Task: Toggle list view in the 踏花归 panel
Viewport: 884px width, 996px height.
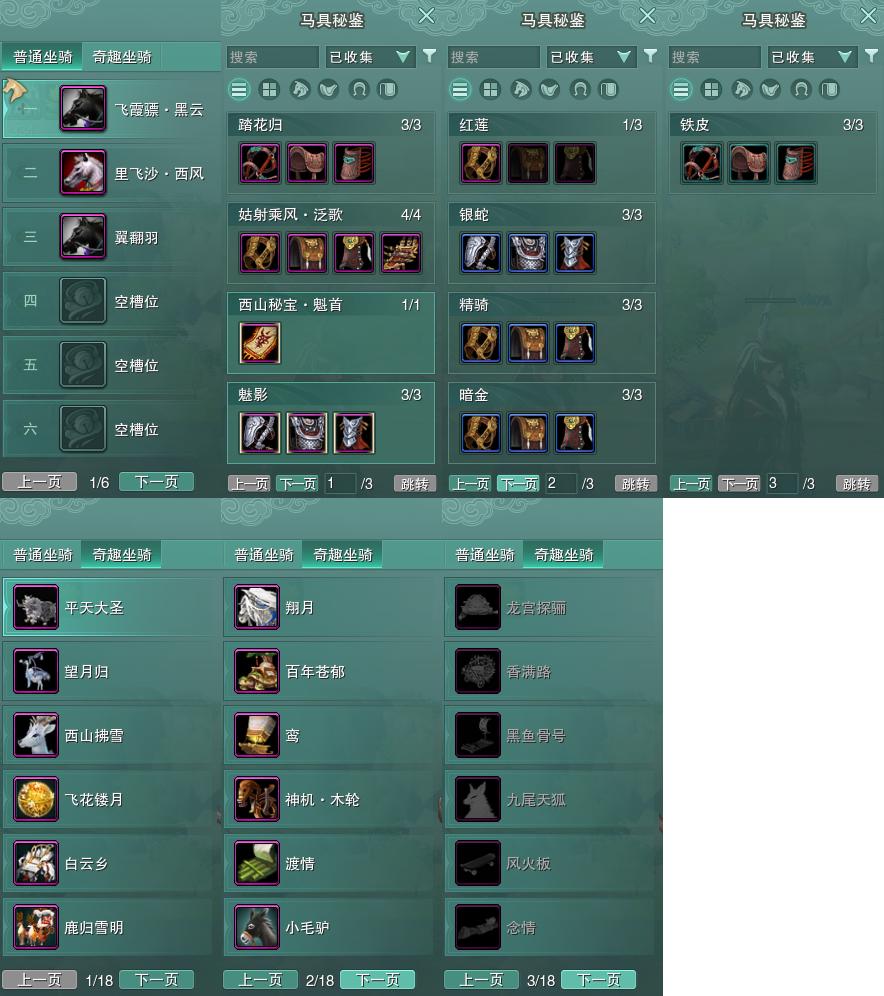Action: click(239, 90)
